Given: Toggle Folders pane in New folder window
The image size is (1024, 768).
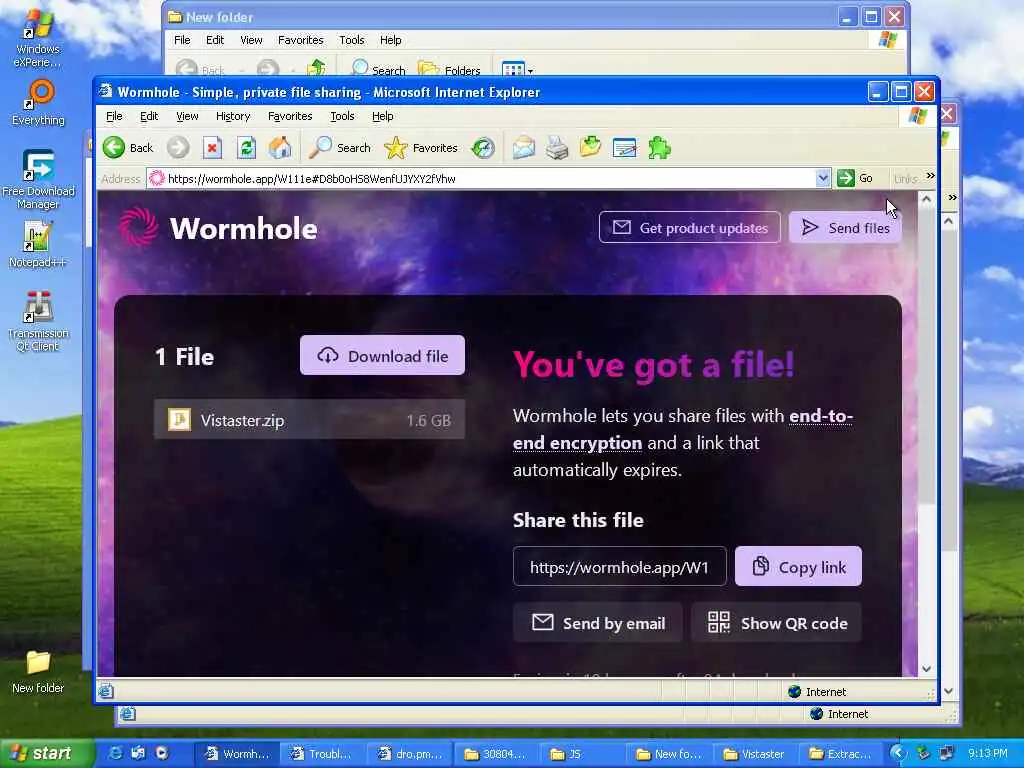Looking at the screenshot, I should (x=449, y=69).
